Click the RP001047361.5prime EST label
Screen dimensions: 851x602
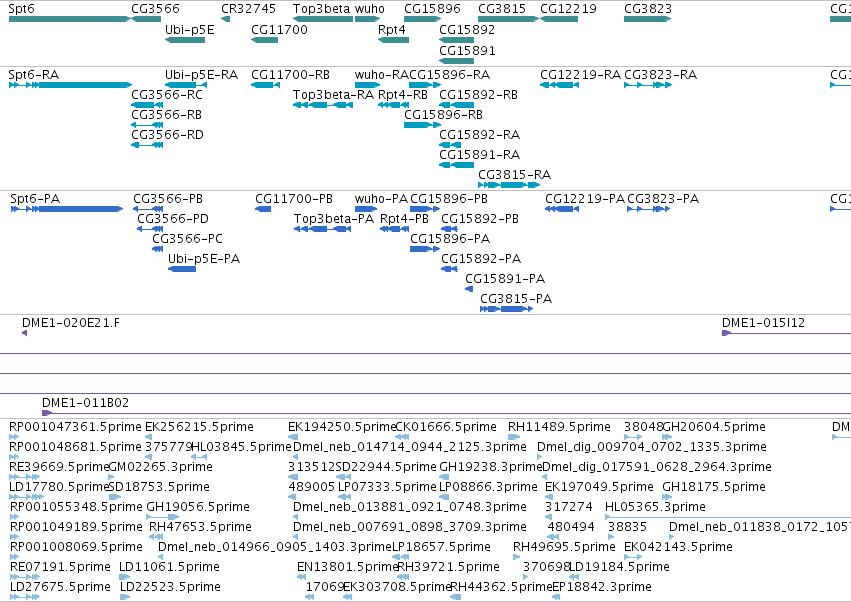(x=75, y=427)
